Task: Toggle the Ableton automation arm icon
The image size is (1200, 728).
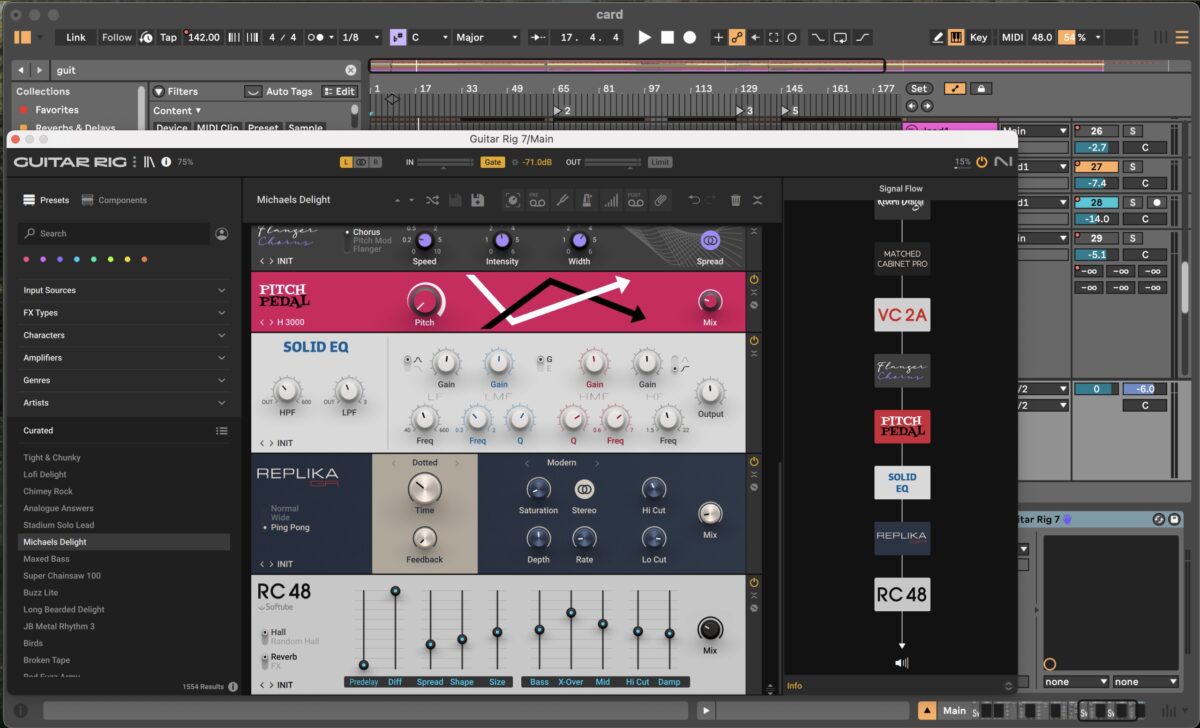Action: coord(737,37)
